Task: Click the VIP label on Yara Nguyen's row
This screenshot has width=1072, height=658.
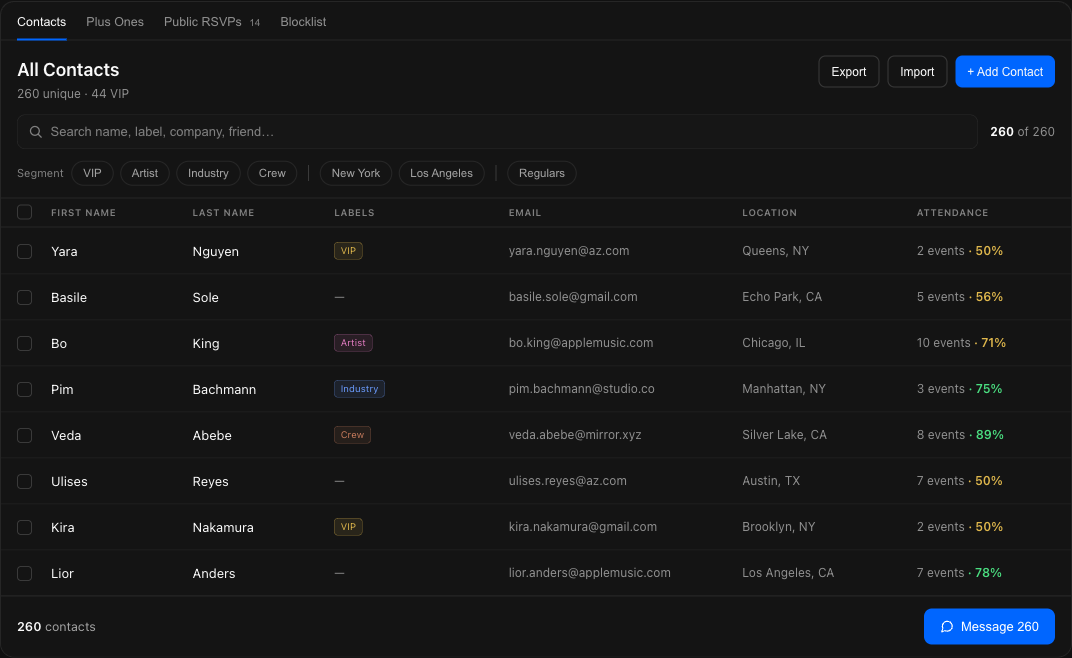Action: click(x=348, y=251)
